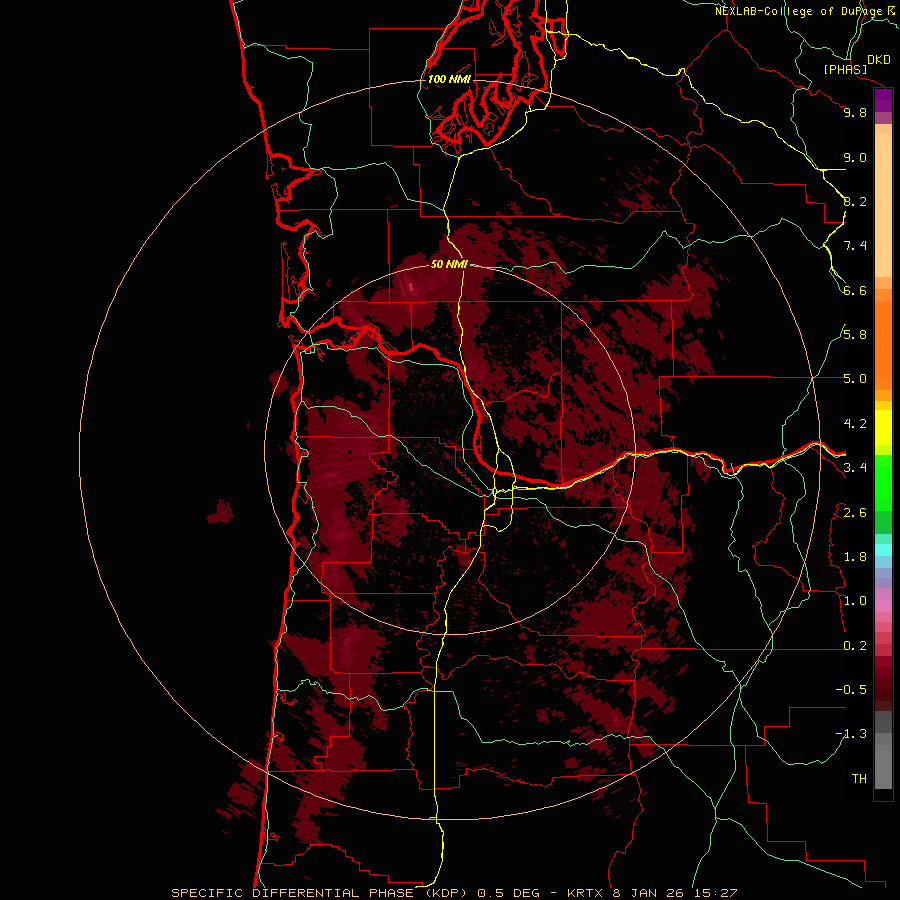Pick the yellow band of the color bar

883,428
